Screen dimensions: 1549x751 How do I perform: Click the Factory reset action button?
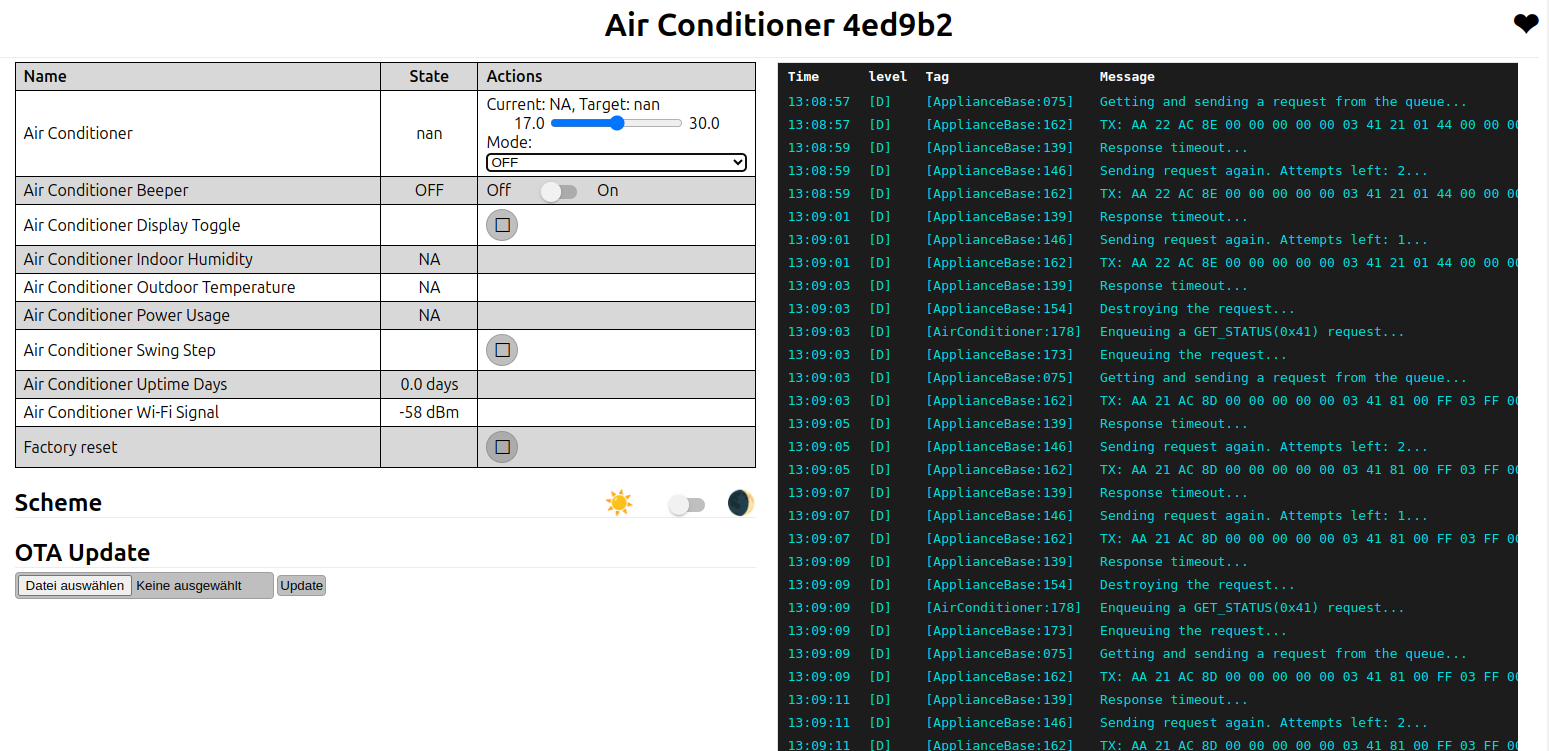[502, 447]
